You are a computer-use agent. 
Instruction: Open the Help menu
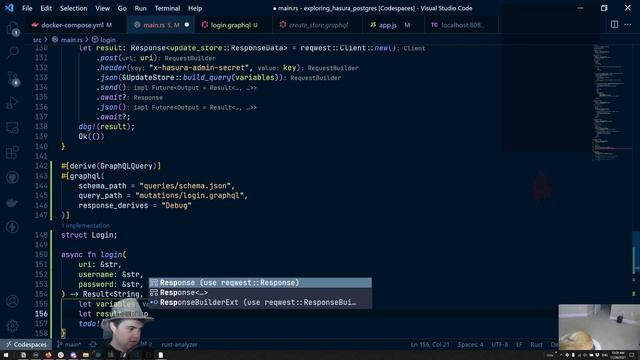click(x=195, y=8)
